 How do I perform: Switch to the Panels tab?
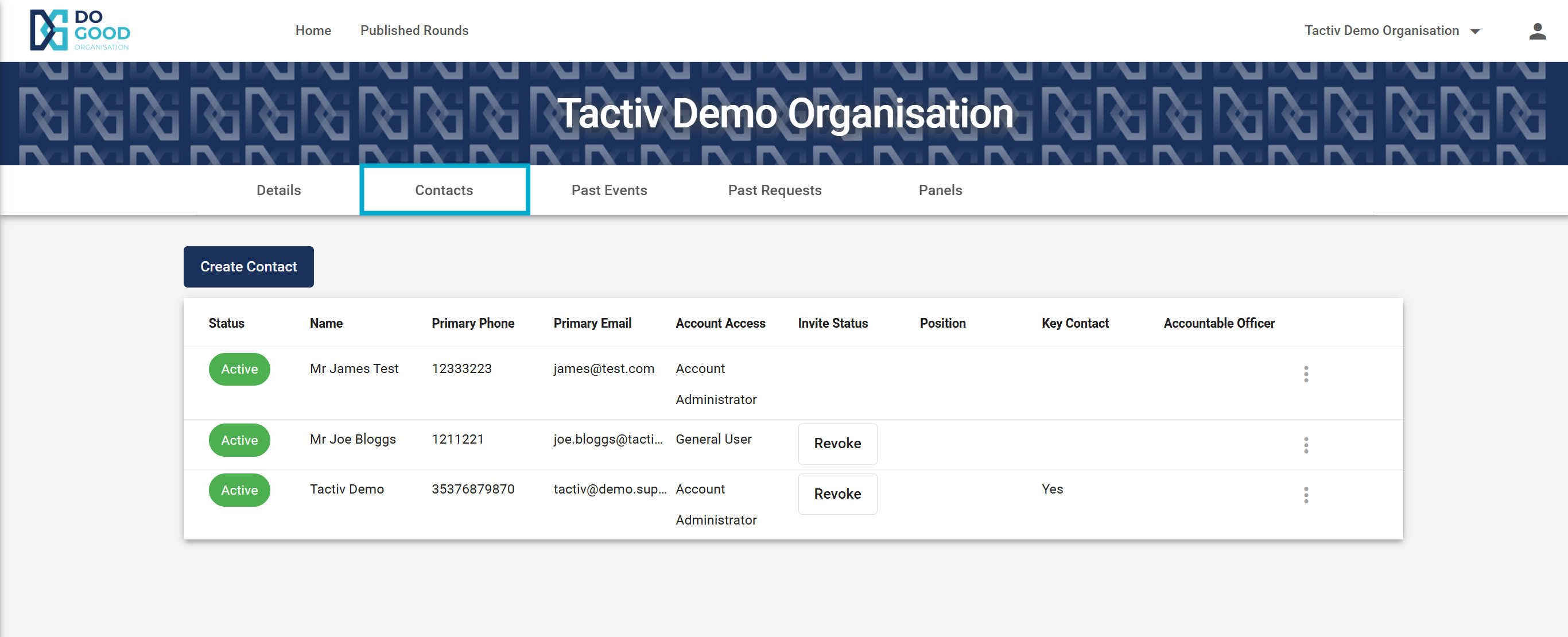point(940,191)
